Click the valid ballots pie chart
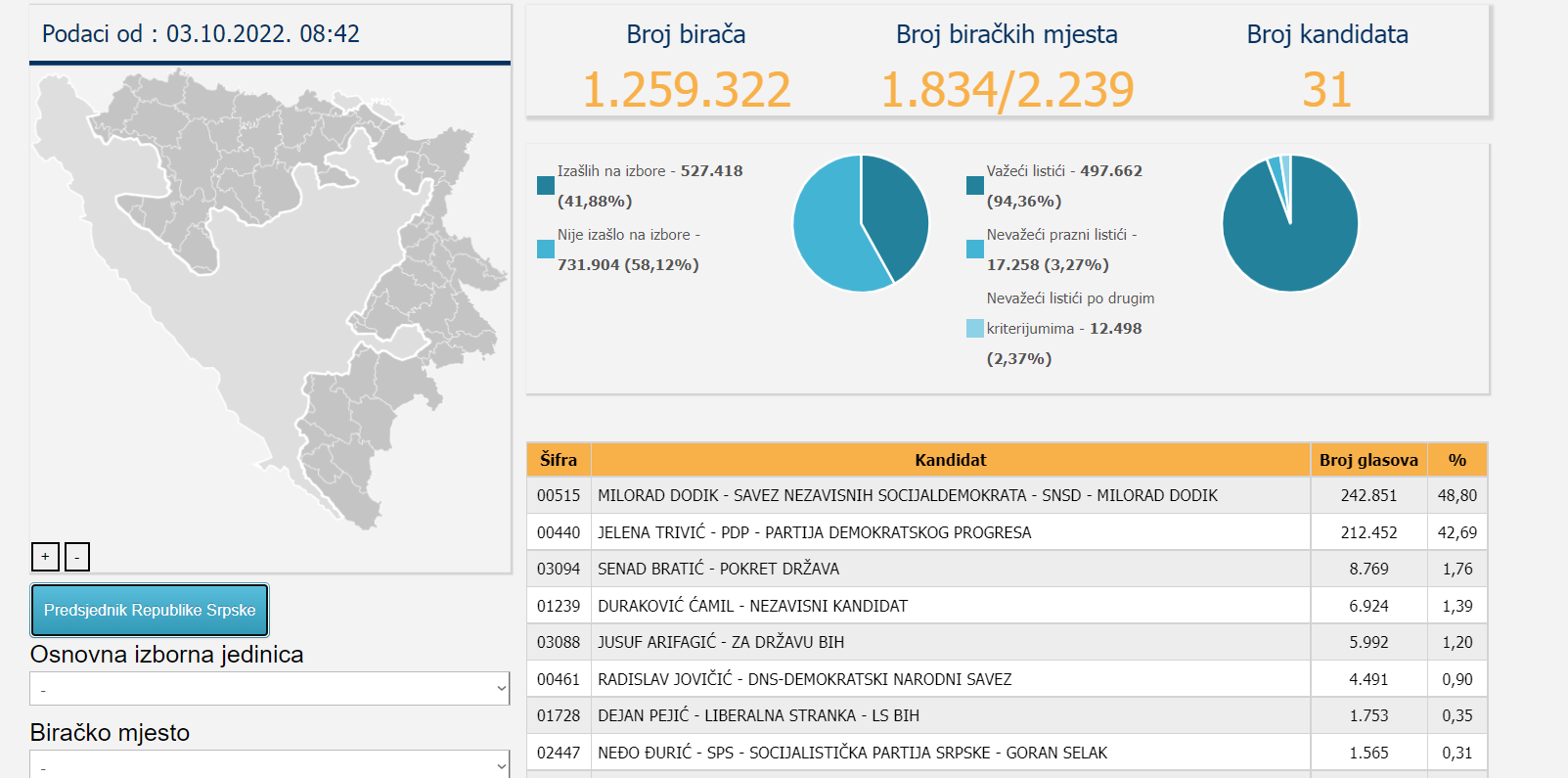 click(1290, 223)
